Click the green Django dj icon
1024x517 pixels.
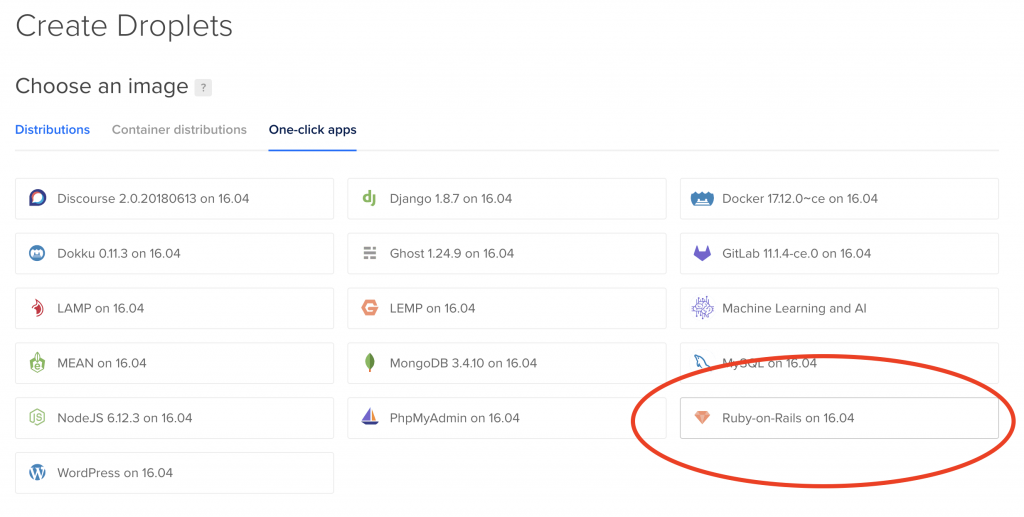coord(370,198)
